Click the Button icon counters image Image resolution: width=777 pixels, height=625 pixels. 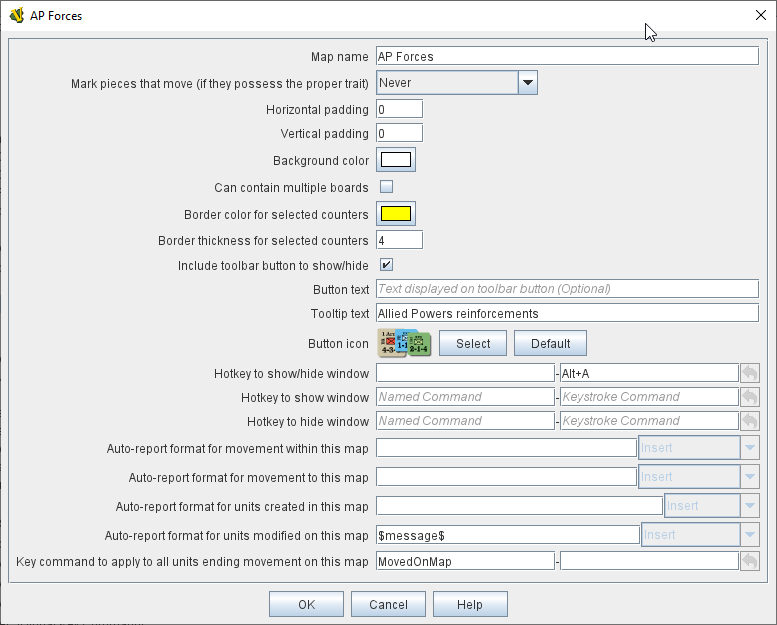(x=404, y=343)
